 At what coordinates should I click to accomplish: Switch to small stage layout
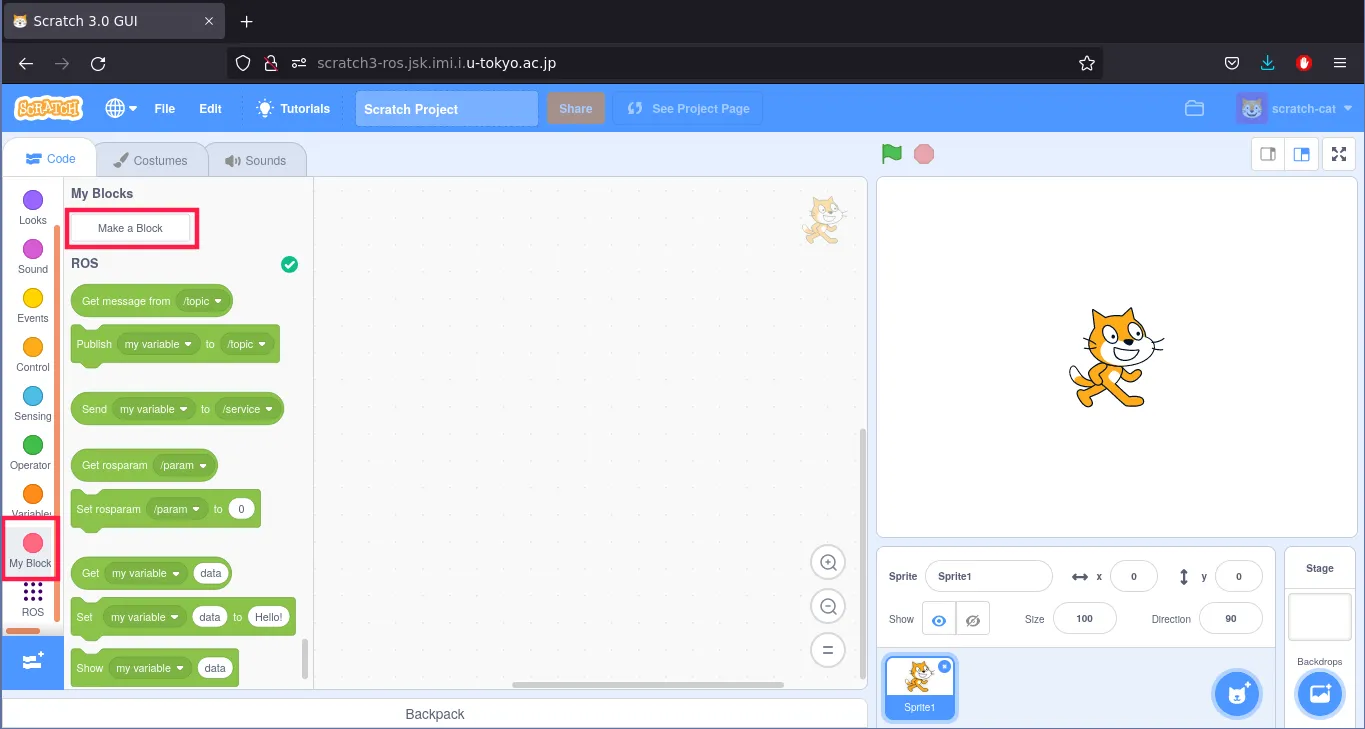[1267, 154]
